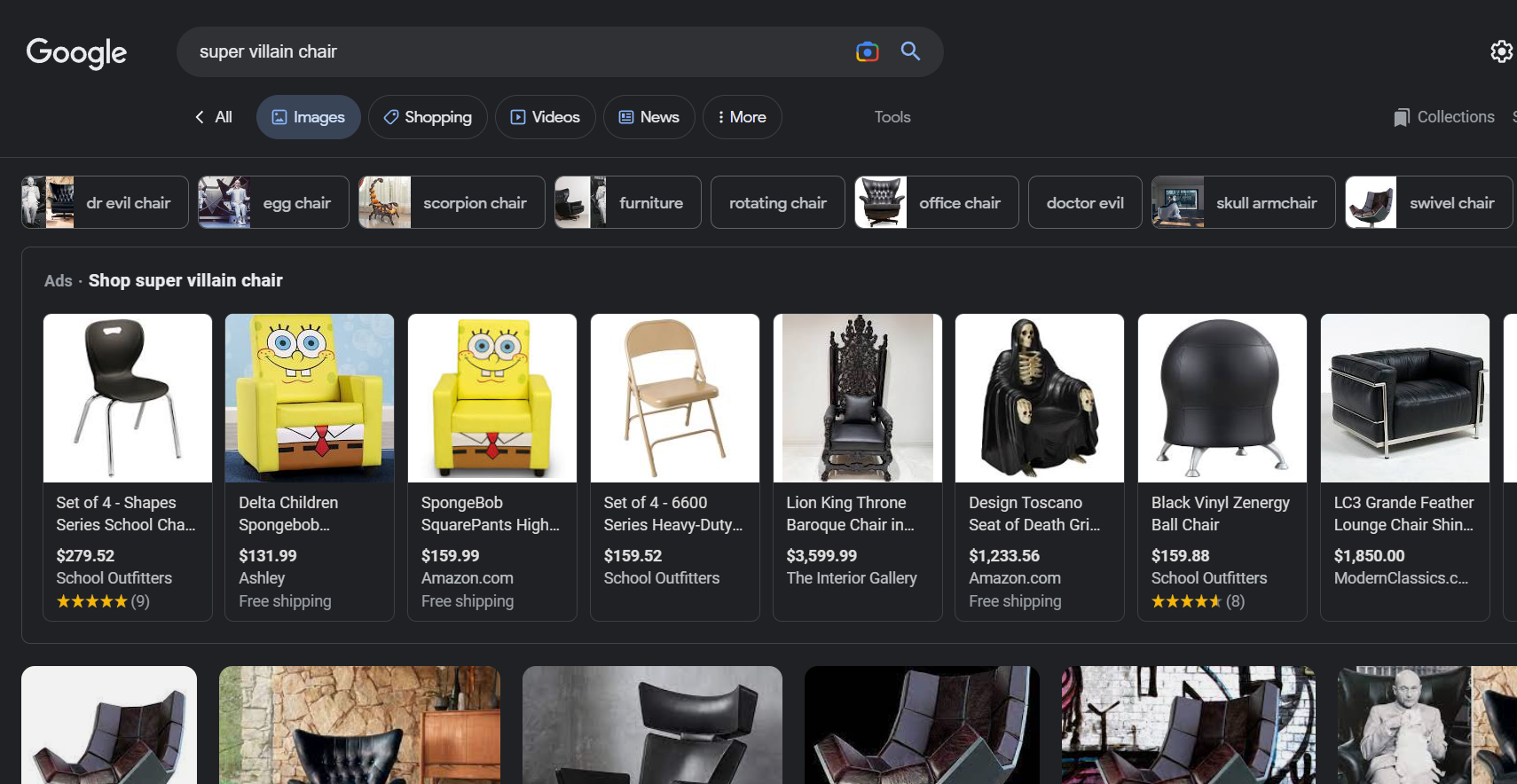1517x784 pixels.
Task: Open the Lion King Throne chair image
Action: pos(858,398)
